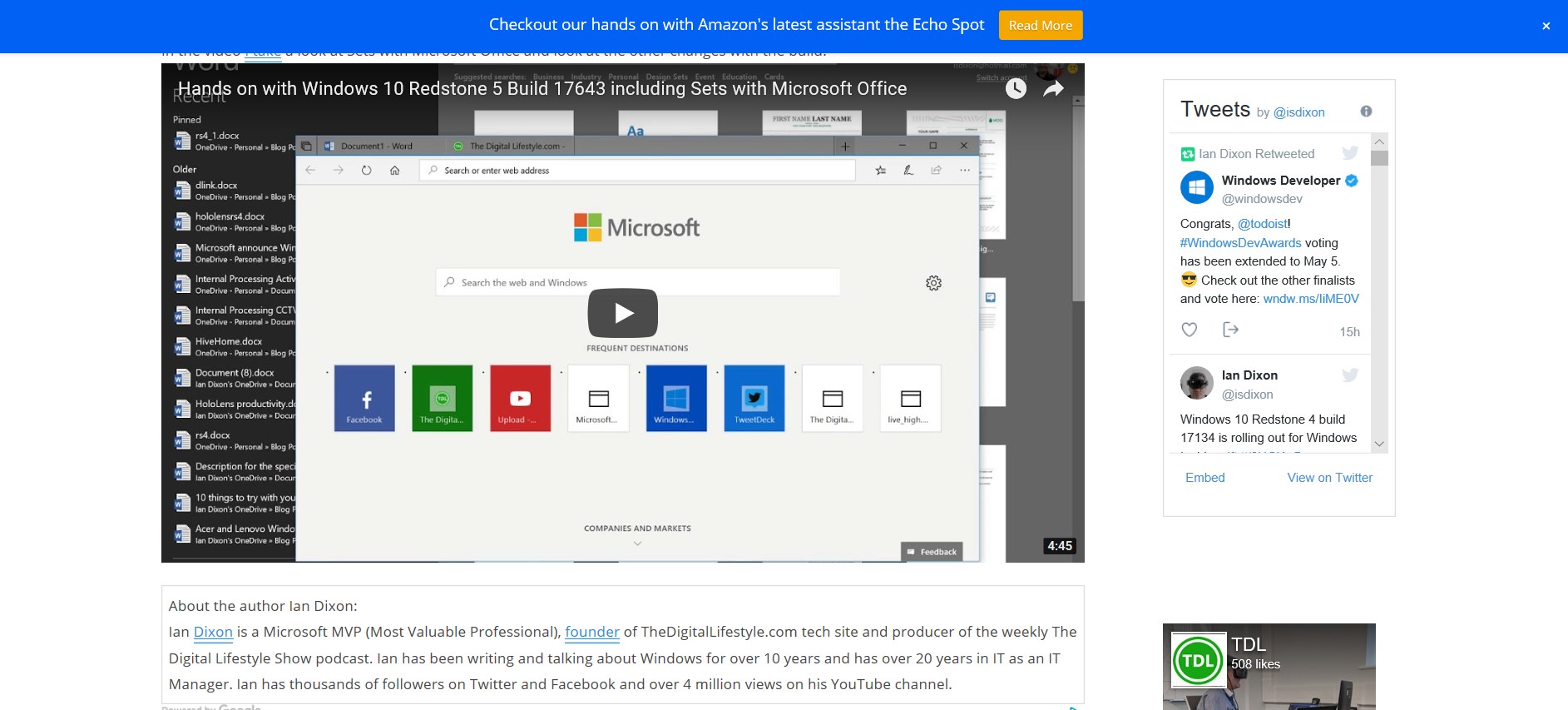This screenshot has height=710, width=1568.
Task: Click the retweet icon beside Ian Dixon Retweeted
Action: tap(1188, 154)
